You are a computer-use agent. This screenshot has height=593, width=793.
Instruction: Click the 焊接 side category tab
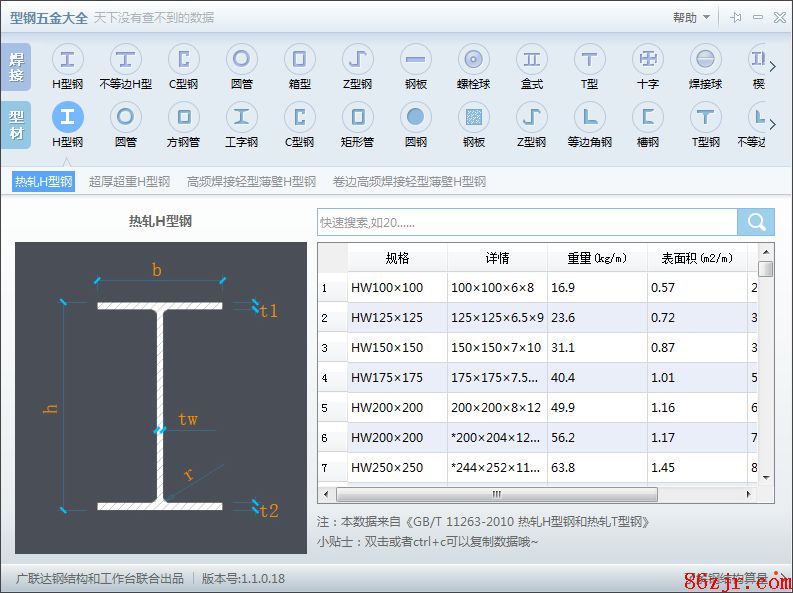point(15,67)
